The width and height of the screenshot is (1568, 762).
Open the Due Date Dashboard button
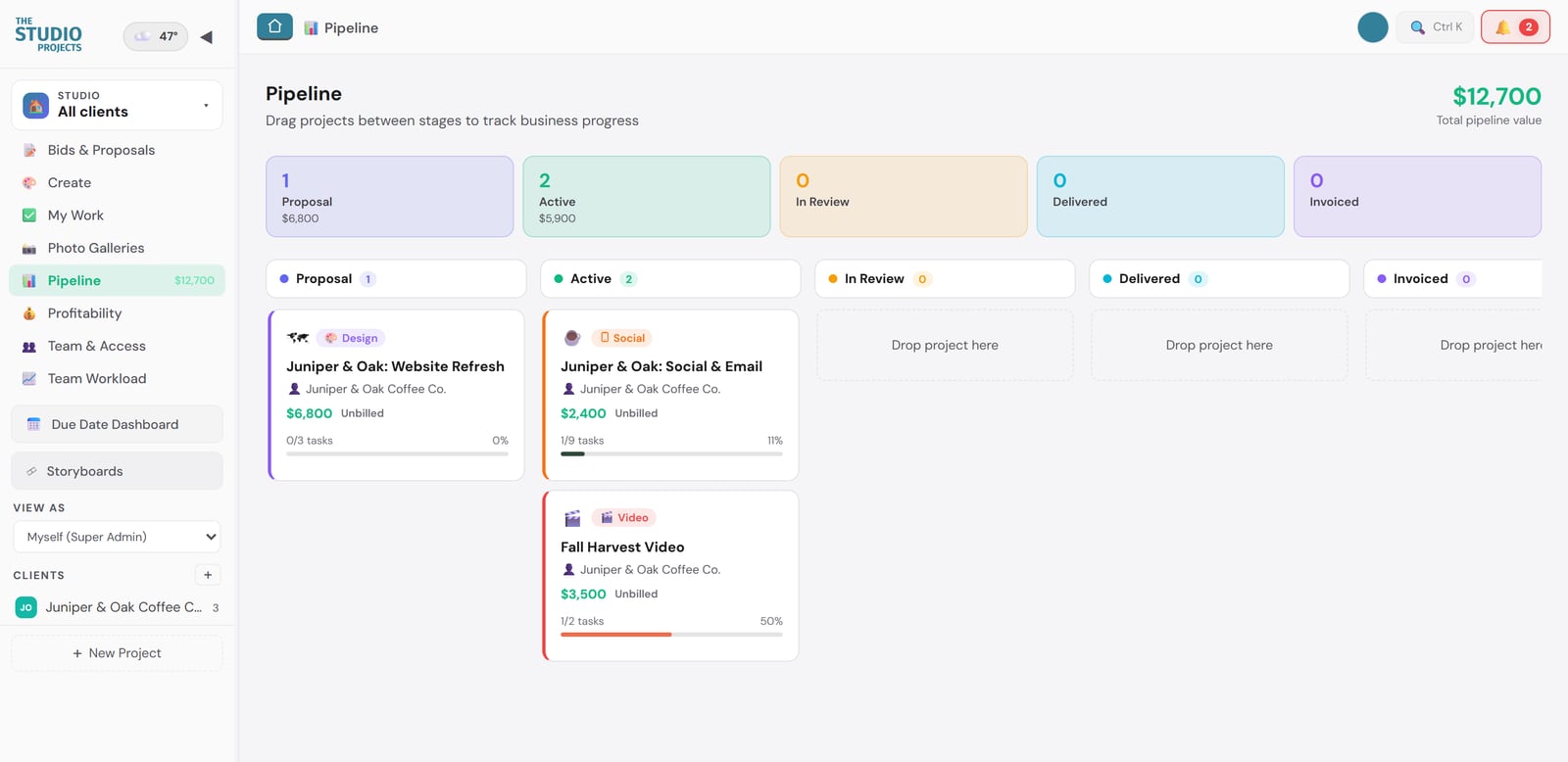(x=117, y=424)
